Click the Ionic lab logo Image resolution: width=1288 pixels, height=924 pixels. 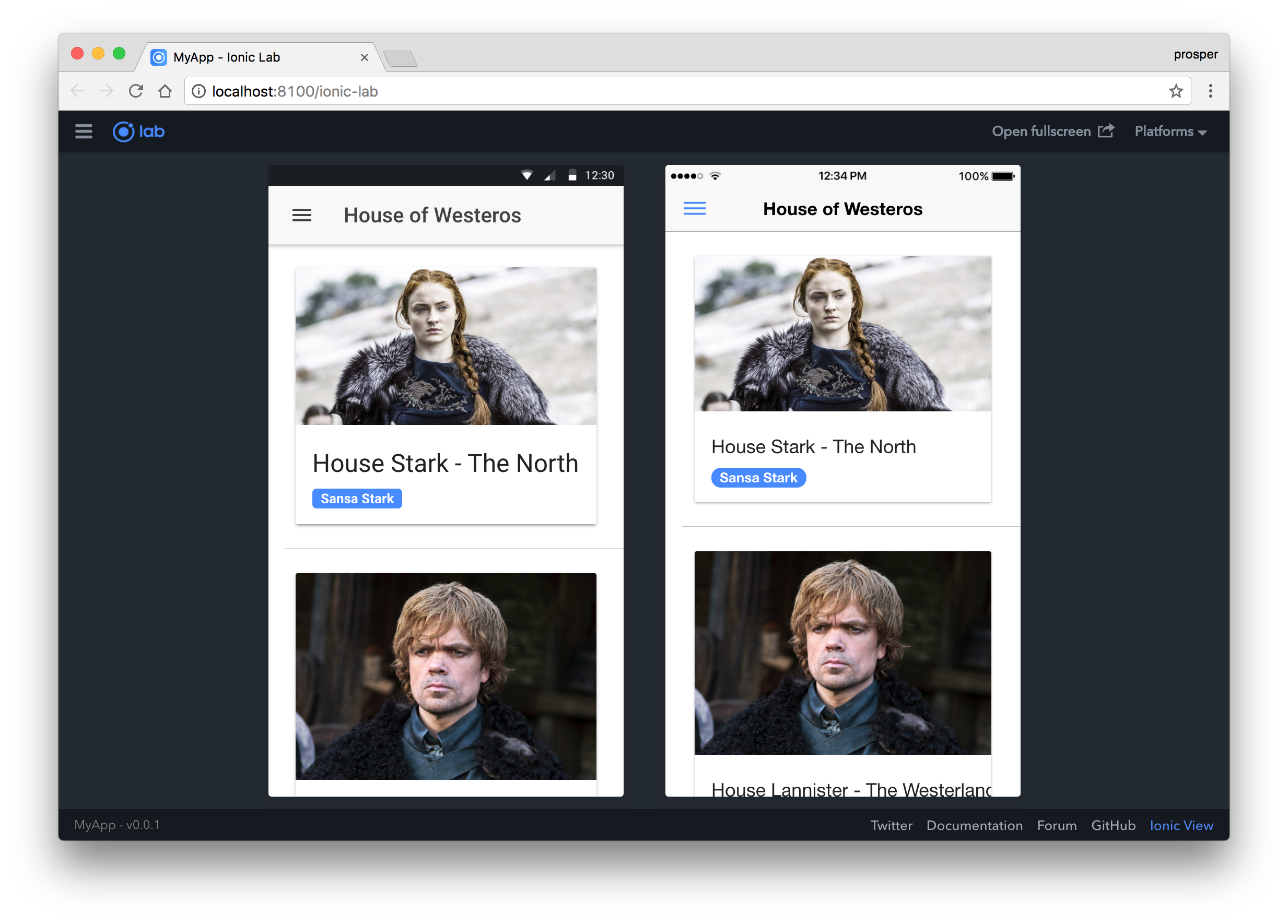(138, 132)
